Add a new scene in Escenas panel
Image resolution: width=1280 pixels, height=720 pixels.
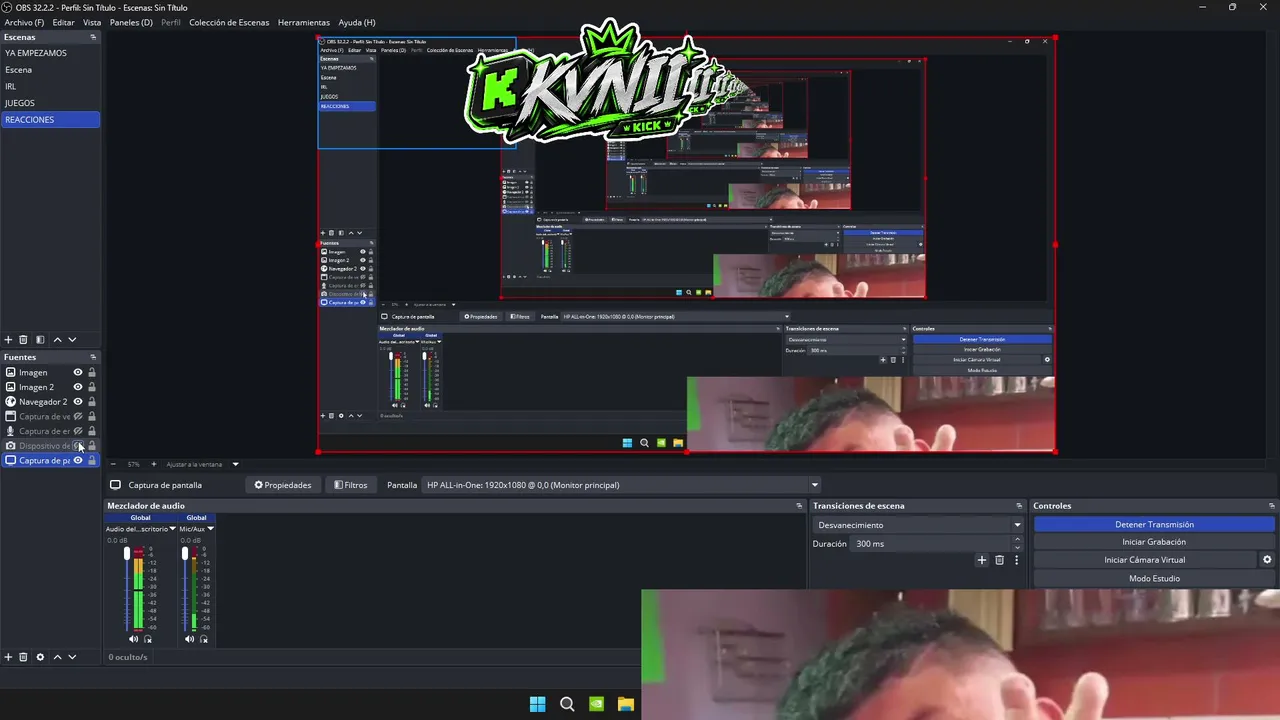[x=9, y=340]
